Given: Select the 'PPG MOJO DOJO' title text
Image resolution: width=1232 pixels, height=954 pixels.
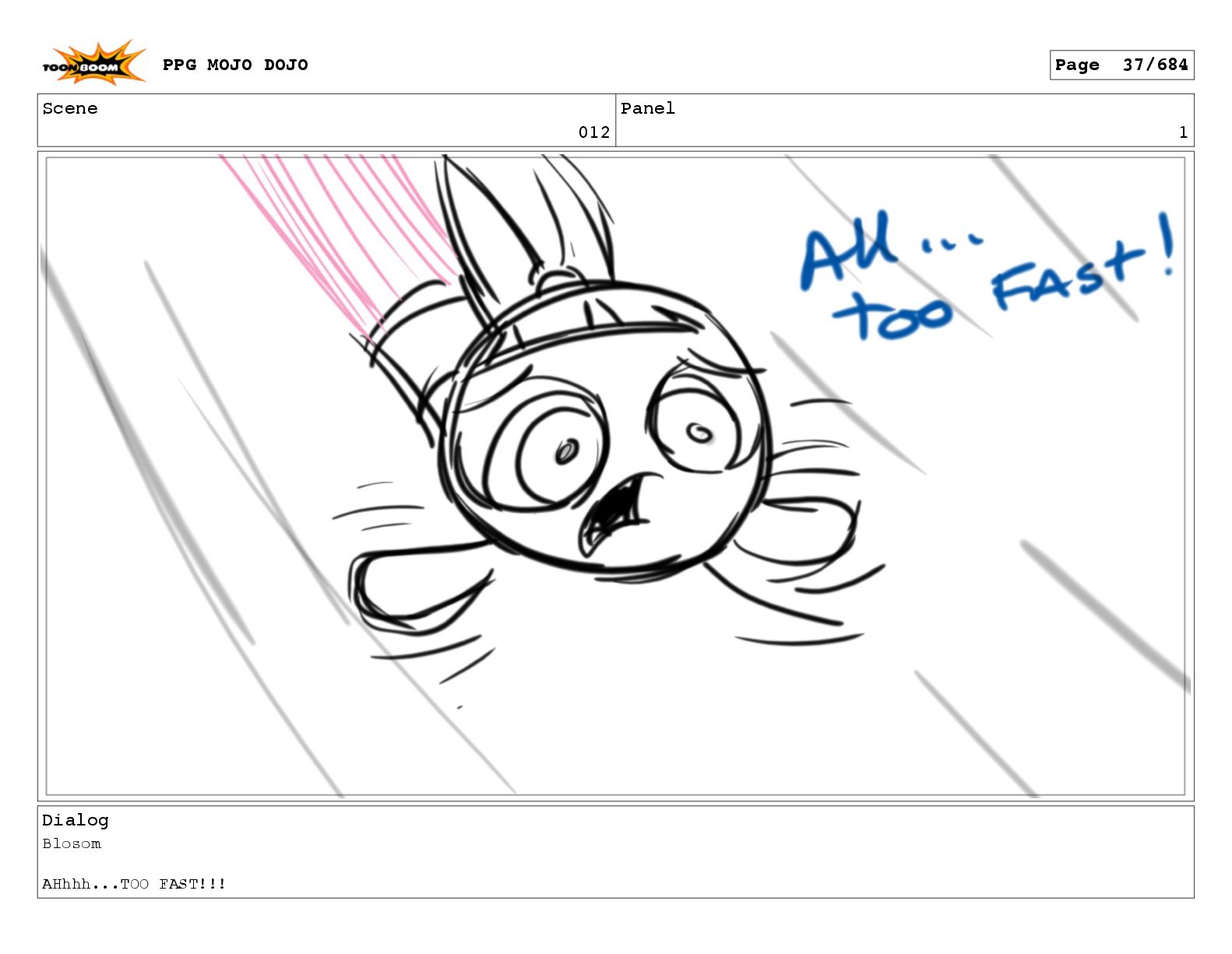Looking at the screenshot, I should click(235, 65).
